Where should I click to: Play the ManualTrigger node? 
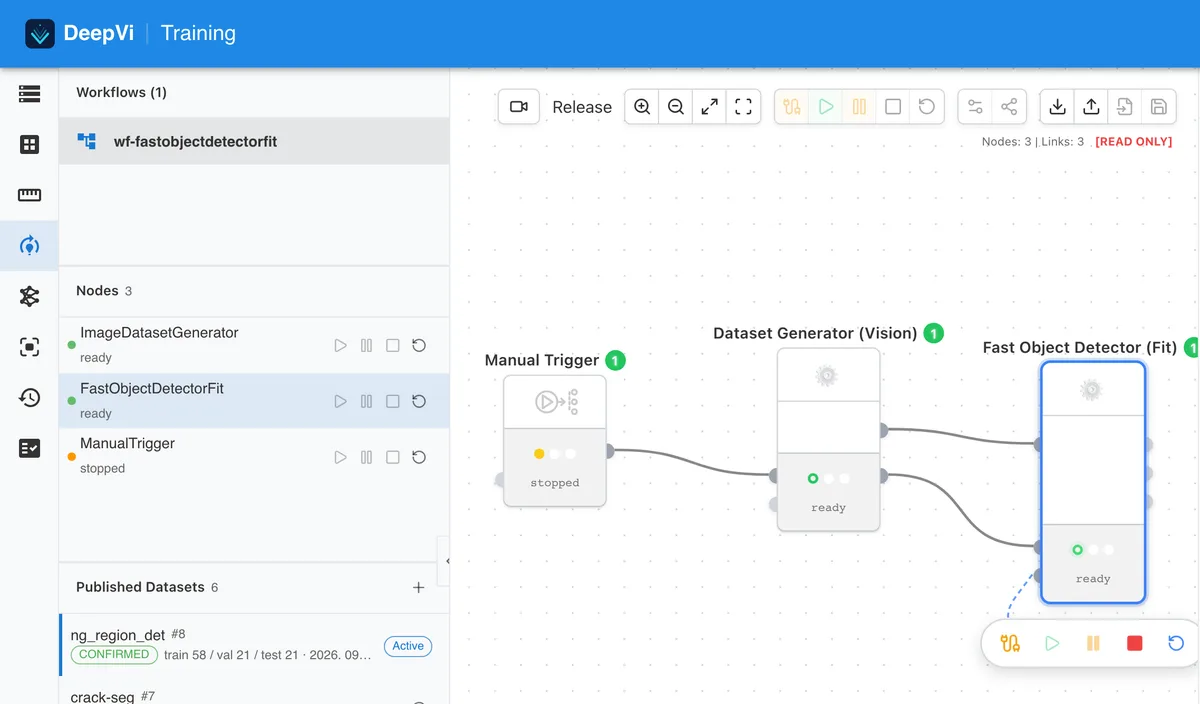(340, 457)
